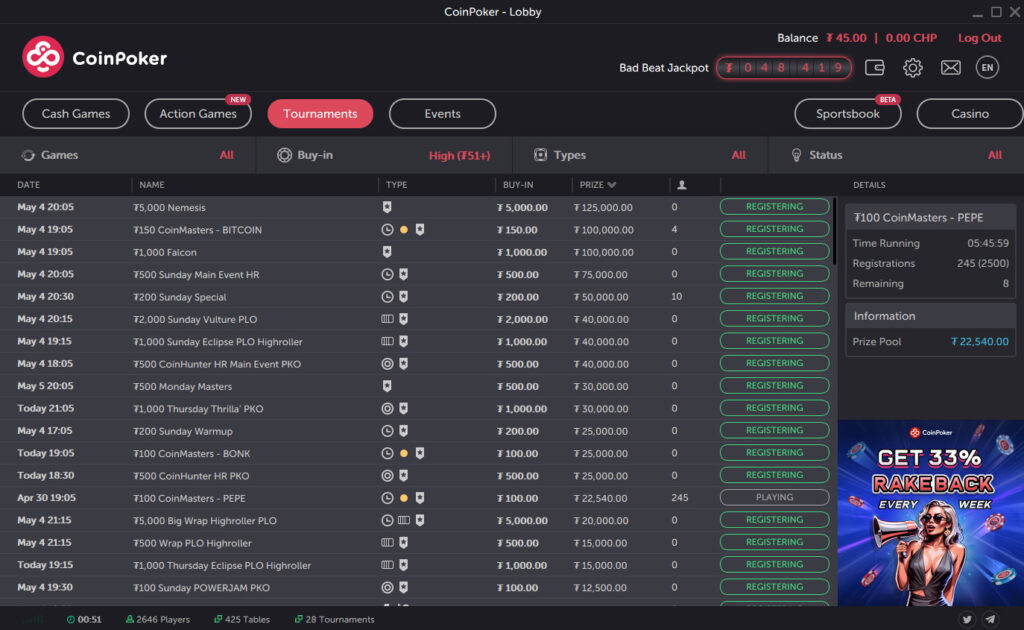Click clock icon on ₮200 Sunday Special row
1024x630 pixels.
pyautogui.click(x=387, y=296)
